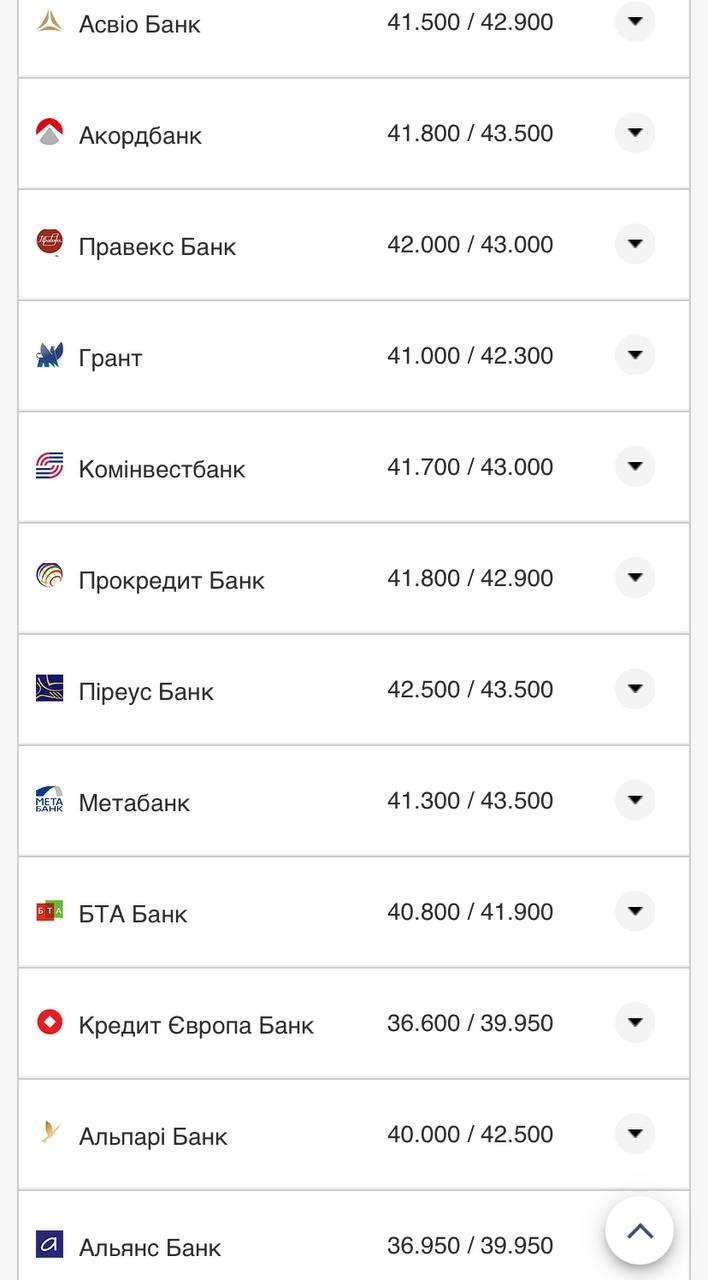
Task: Click the Прокредит Банк logo icon
Action: point(49,577)
